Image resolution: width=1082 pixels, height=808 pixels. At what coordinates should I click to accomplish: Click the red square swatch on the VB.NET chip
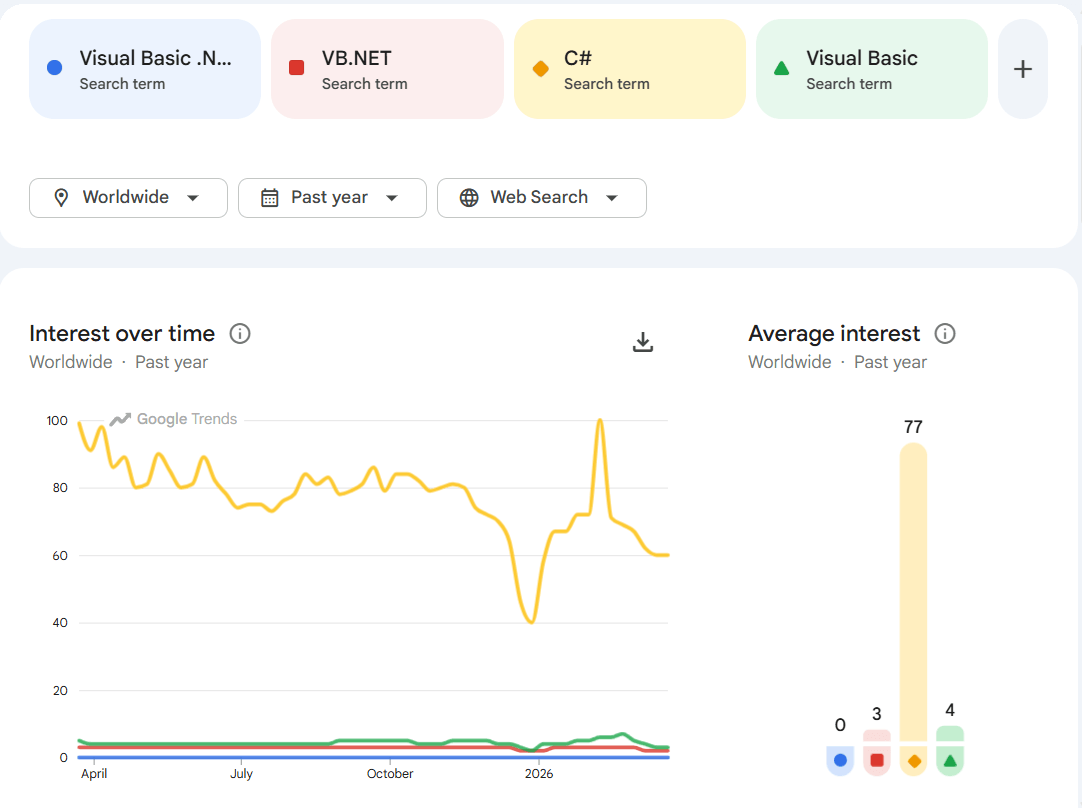point(295,67)
